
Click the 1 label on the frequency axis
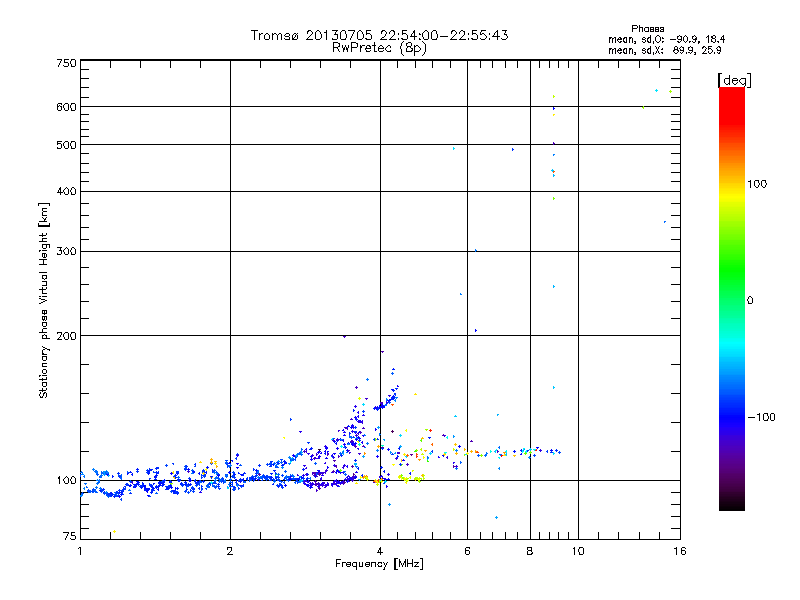pyautogui.click(x=80, y=551)
